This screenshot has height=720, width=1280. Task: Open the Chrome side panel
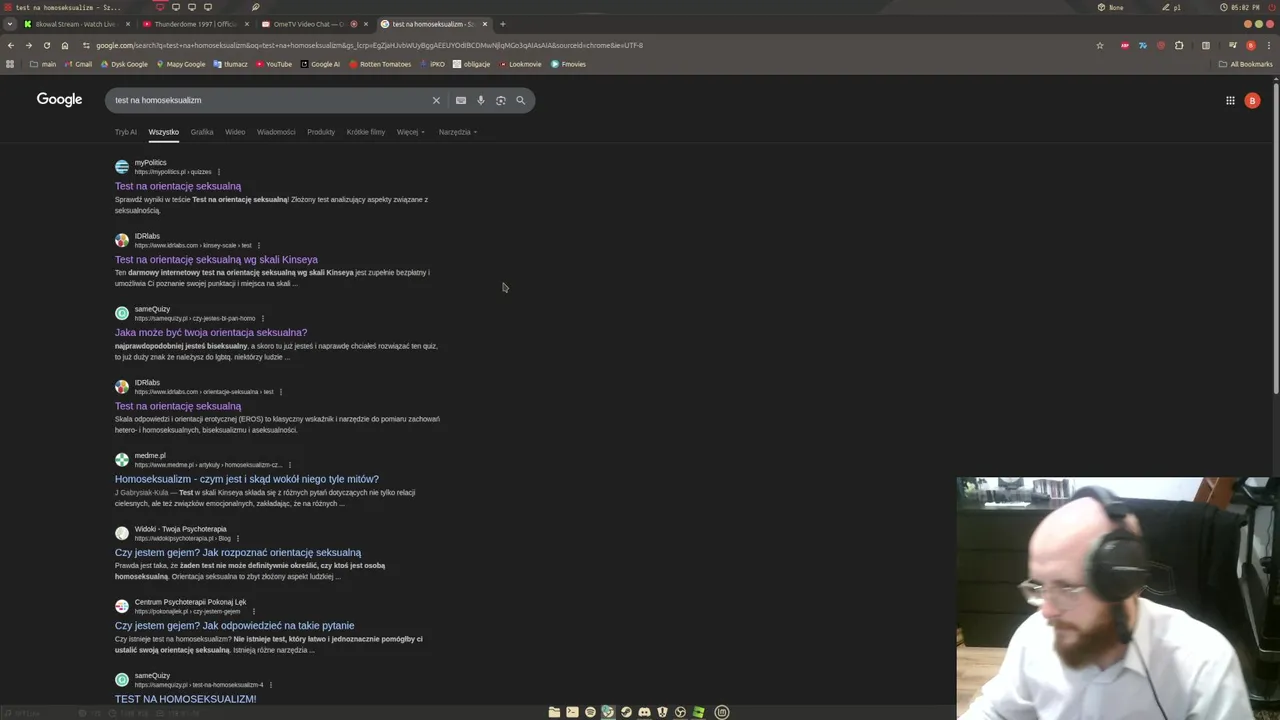[x=1206, y=45]
